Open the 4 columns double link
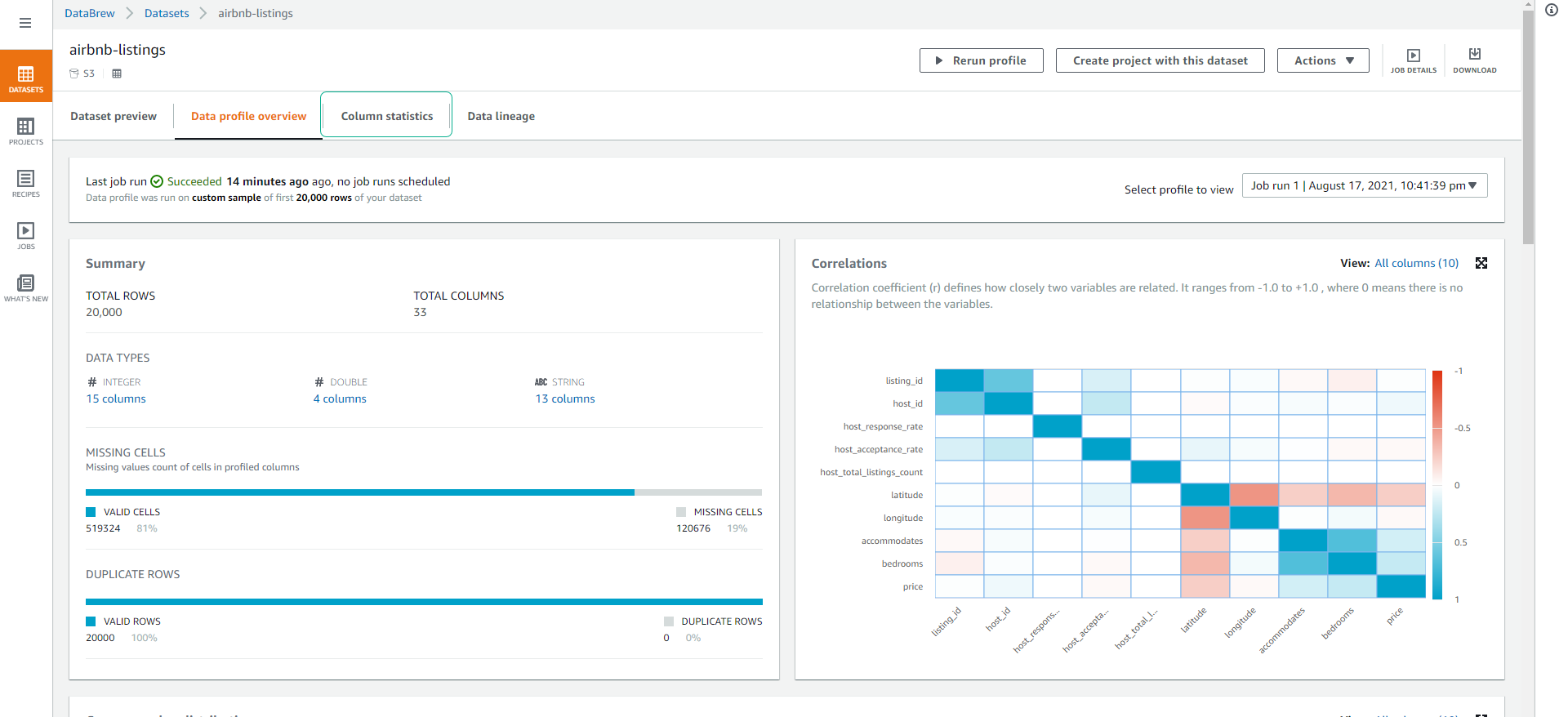 coord(340,399)
